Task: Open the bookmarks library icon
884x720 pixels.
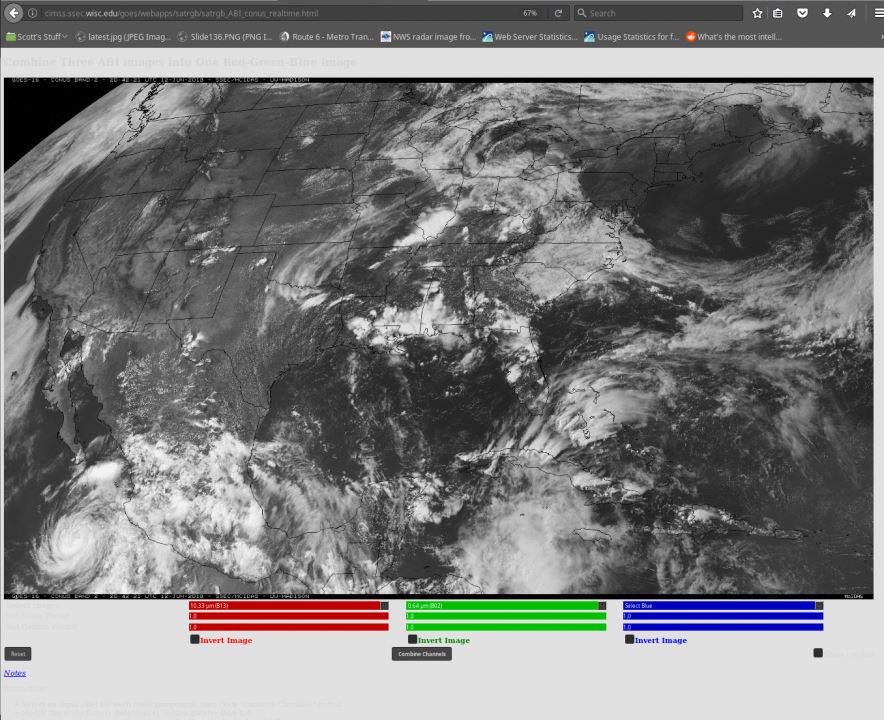Action: 777,13
